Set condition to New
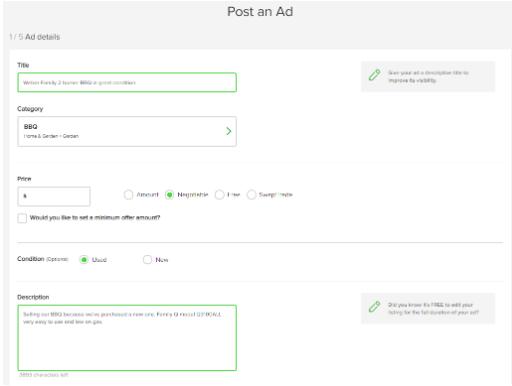 (147, 259)
